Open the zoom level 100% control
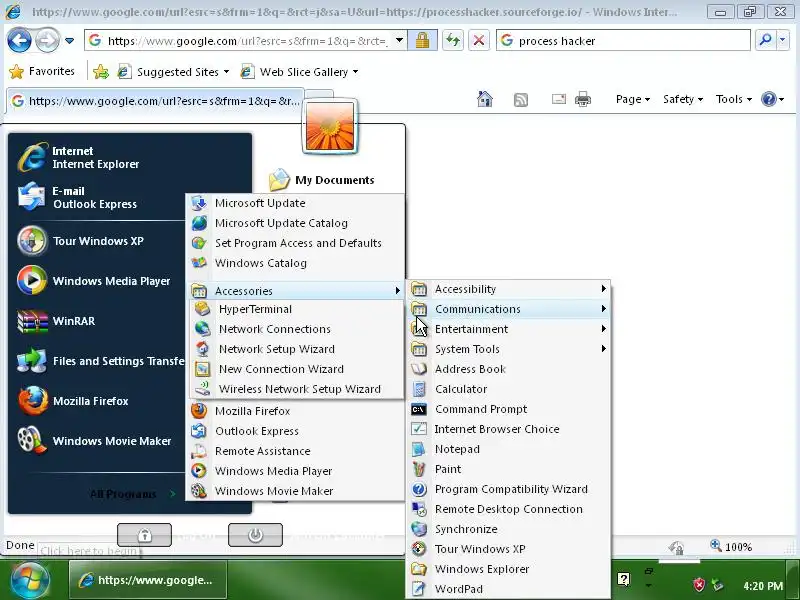This screenshot has height=600, width=800. tap(732, 547)
